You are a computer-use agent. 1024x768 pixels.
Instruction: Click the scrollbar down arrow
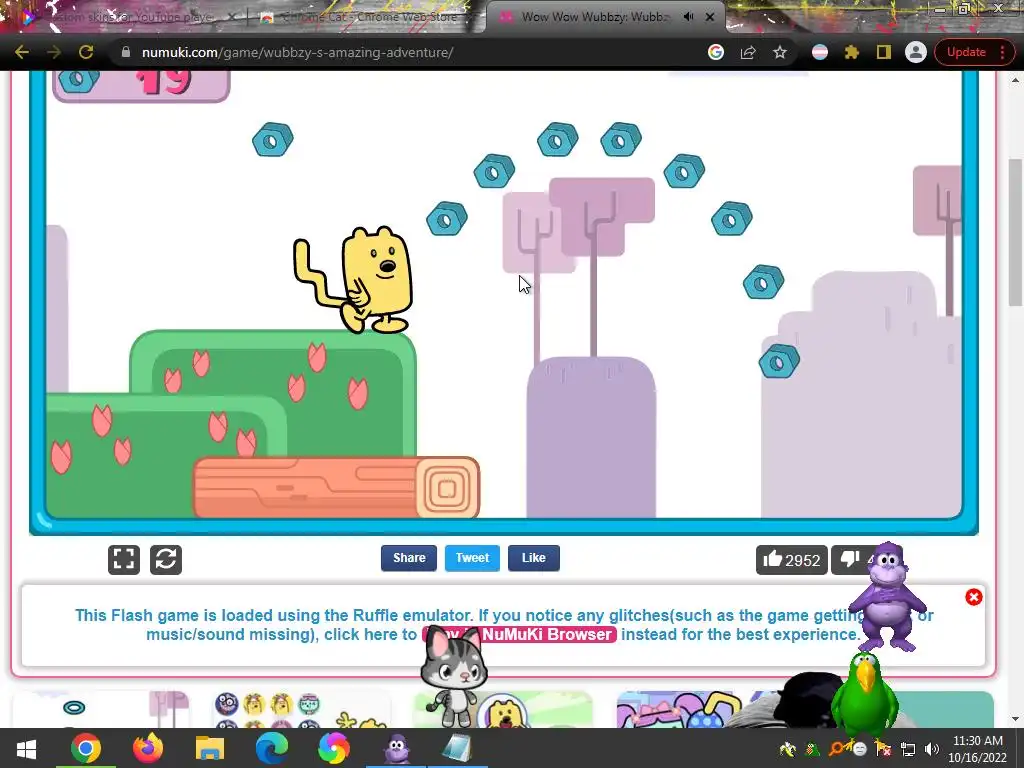[1016, 719]
